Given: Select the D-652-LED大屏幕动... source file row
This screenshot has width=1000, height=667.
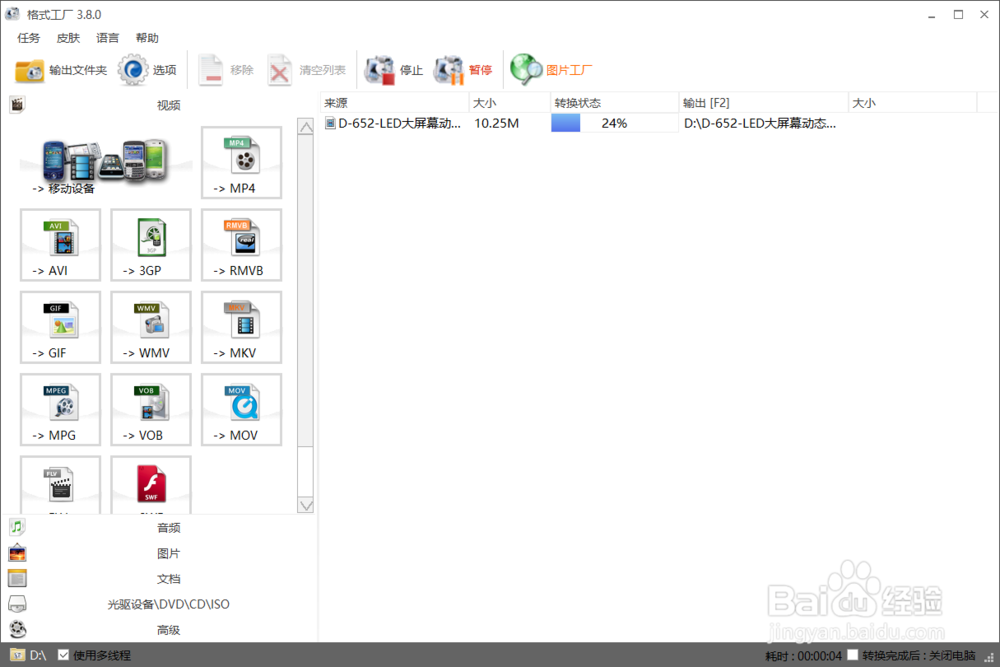Looking at the screenshot, I should coord(394,123).
